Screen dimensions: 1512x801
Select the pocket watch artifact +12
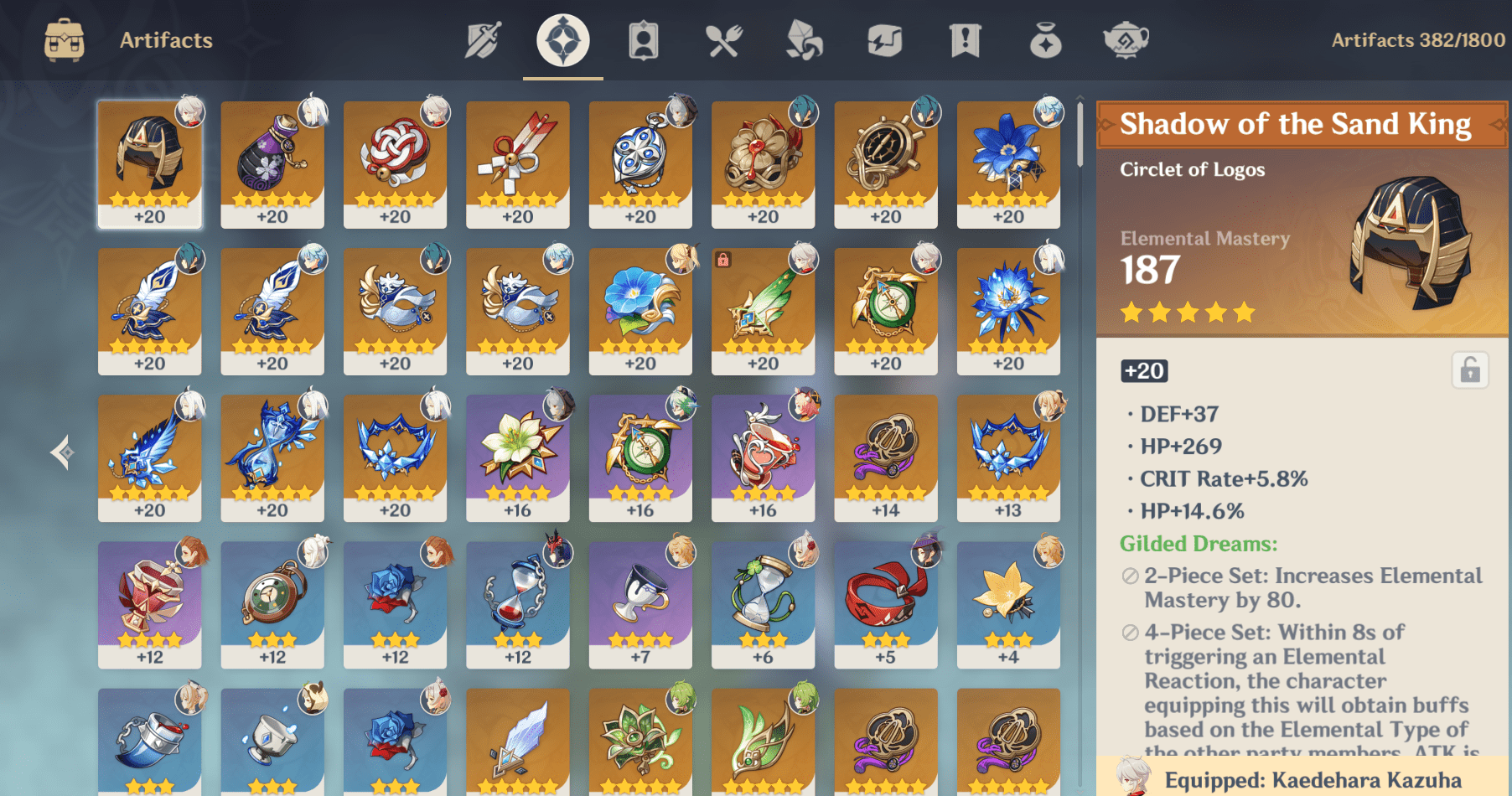click(x=272, y=604)
